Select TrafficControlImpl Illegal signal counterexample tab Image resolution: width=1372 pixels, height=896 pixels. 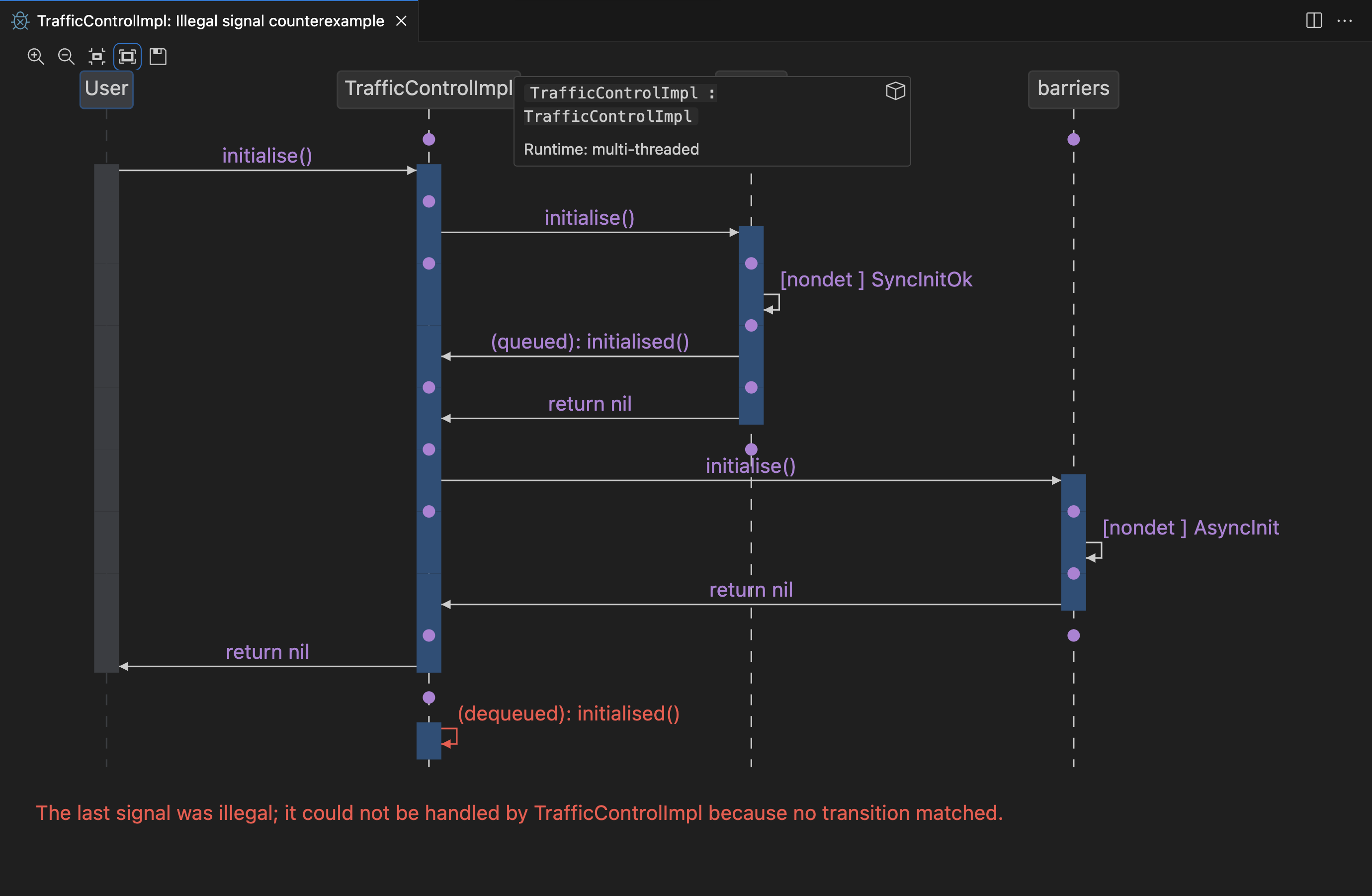click(210, 21)
